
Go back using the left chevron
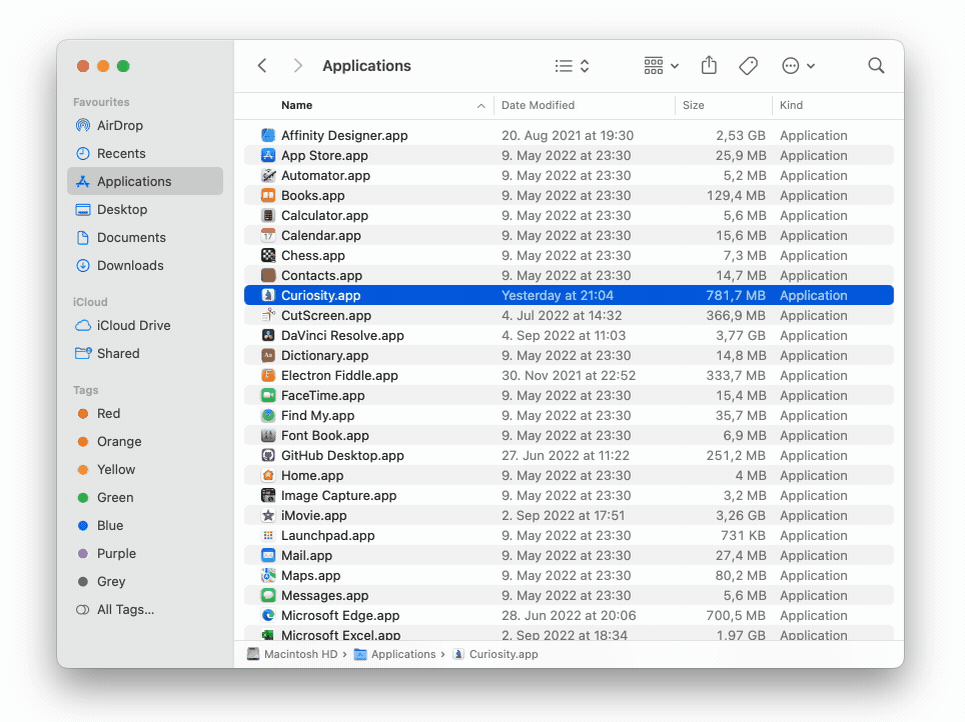(262, 66)
